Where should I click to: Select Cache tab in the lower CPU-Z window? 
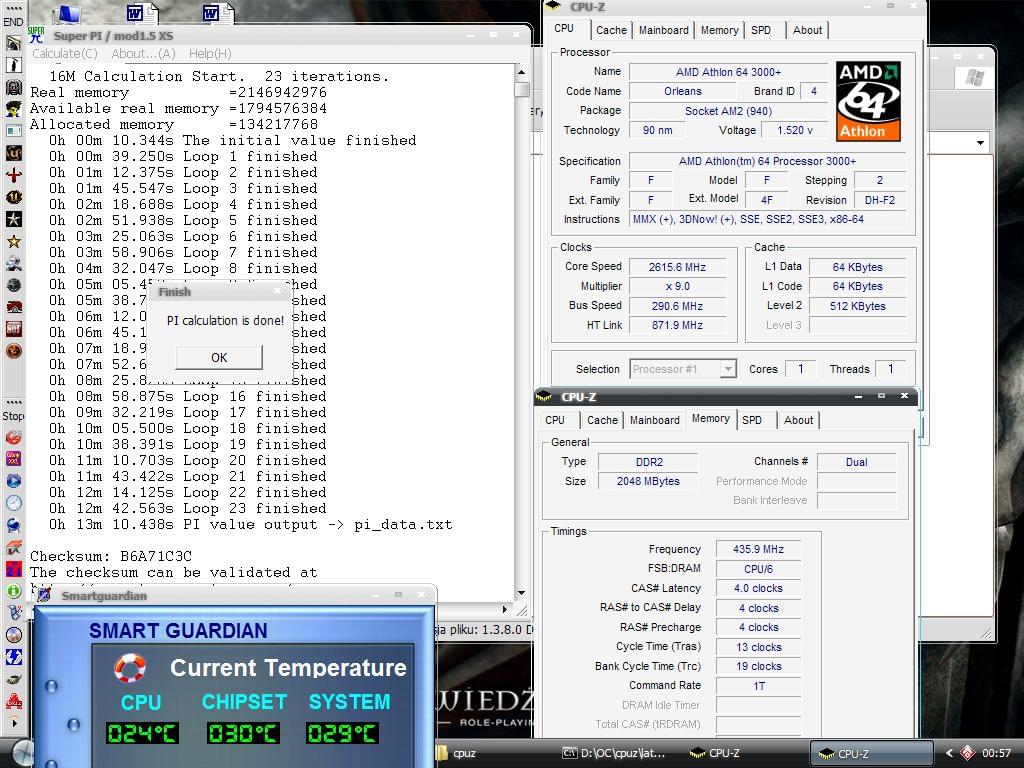[602, 420]
